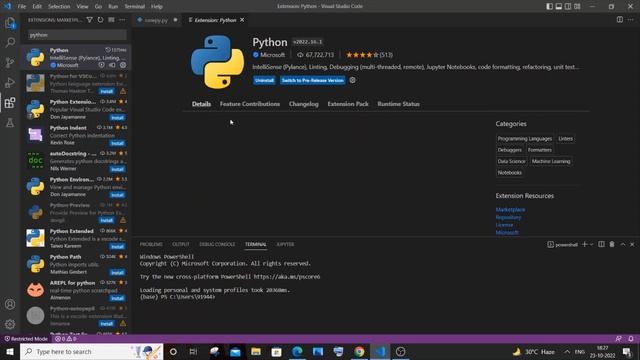Image resolution: width=640 pixels, height=360 pixels.
Task: Click the gear beside Switch to Pre-Release
Action: click(352, 80)
